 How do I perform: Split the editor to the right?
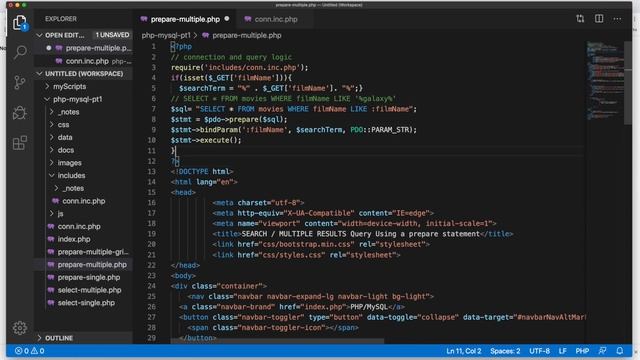tap(599, 19)
